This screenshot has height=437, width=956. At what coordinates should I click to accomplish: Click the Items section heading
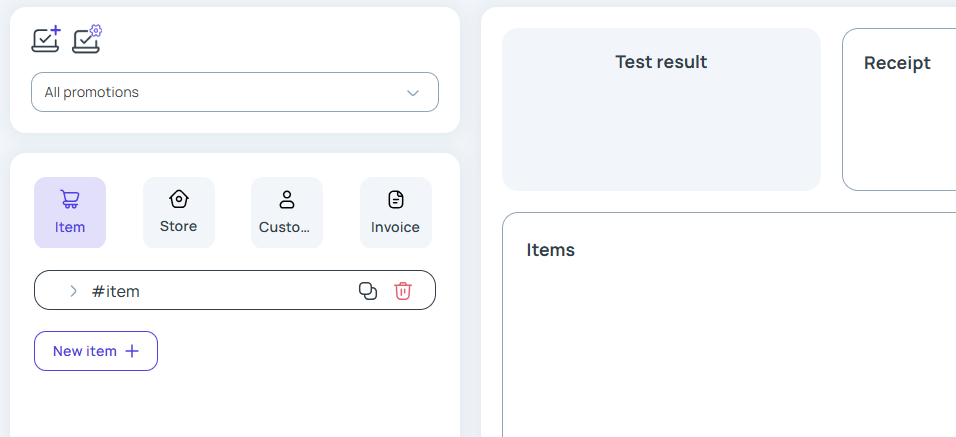coord(551,250)
